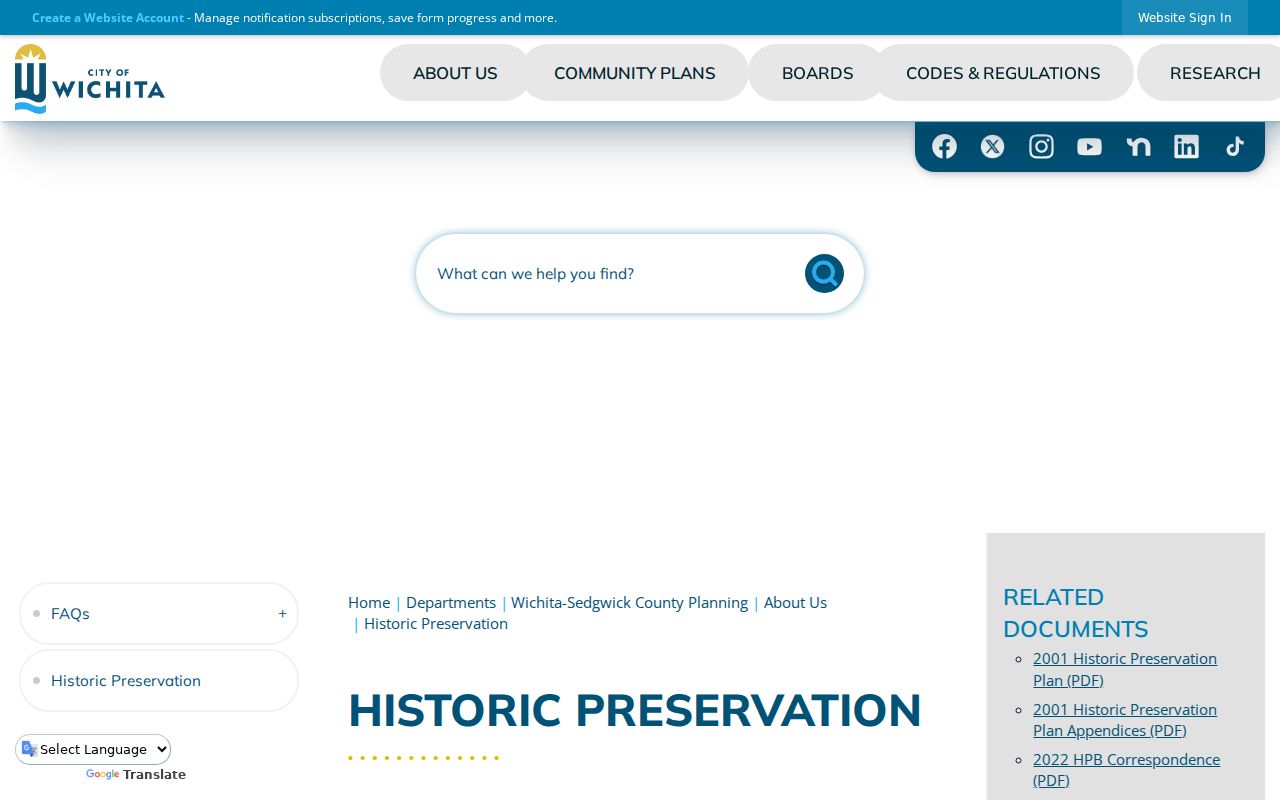The width and height of the screenshot is (1280, 800).
Task: Open the Research navigation menu
Action: coord(1214,73)
